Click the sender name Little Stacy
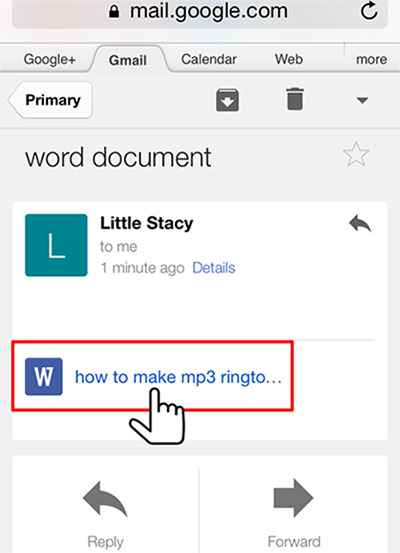 coord(147,223)
